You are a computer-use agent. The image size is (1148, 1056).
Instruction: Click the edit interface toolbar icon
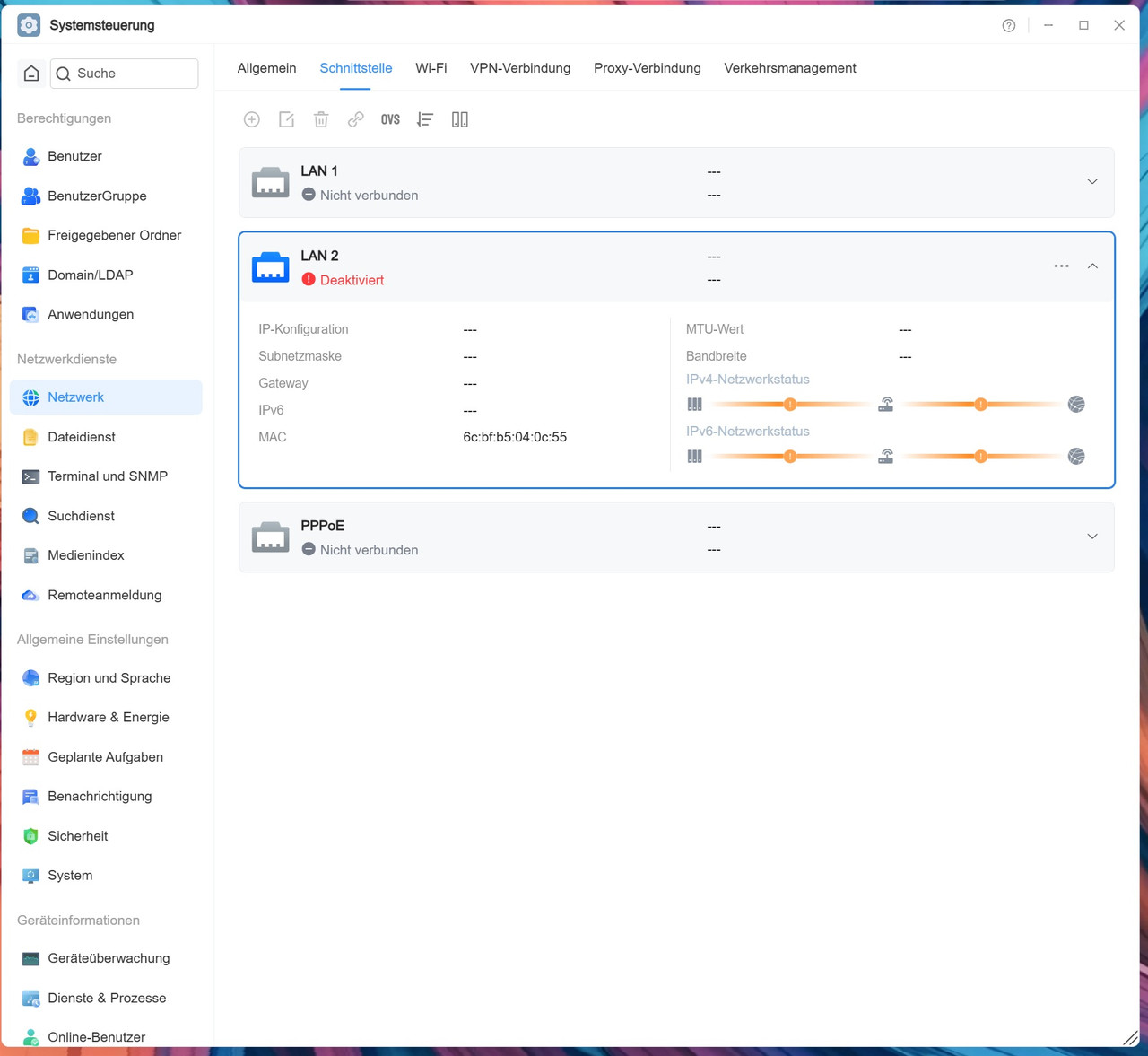(286, 119)
